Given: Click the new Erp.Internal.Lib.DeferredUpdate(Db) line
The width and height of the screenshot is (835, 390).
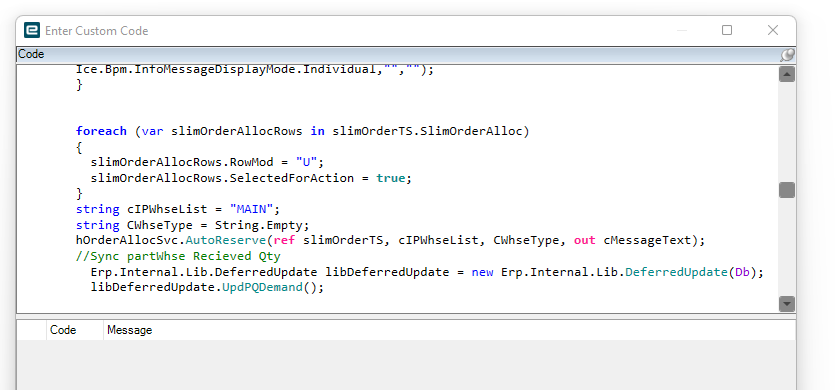Looking at the screenshot, I should pyautogui.click(x=427, y=272).
